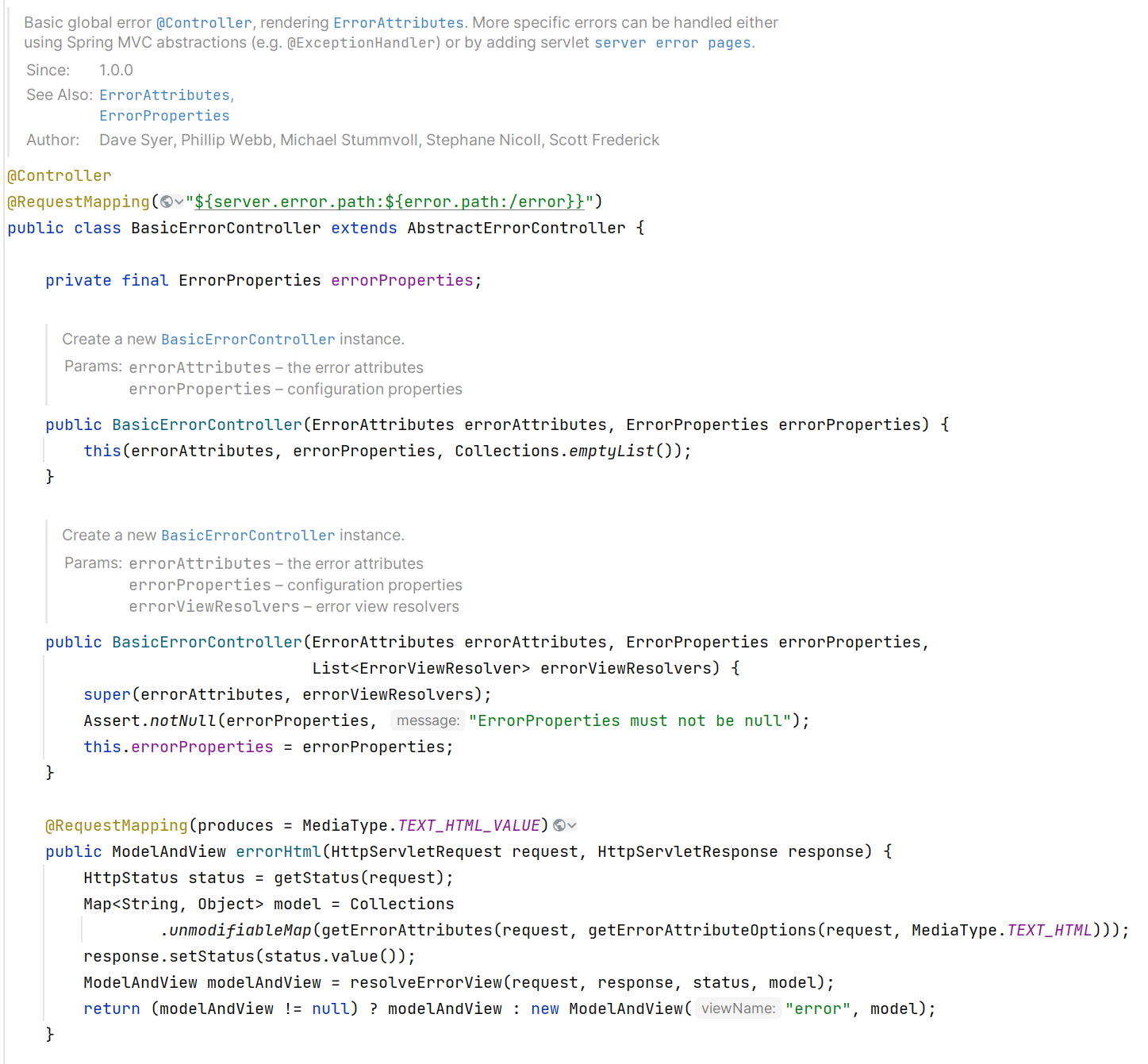Click the globe URL icon beside the class-level @RequestMapping
Screen dimensions: 1148x1064
[x=166, y=202]
